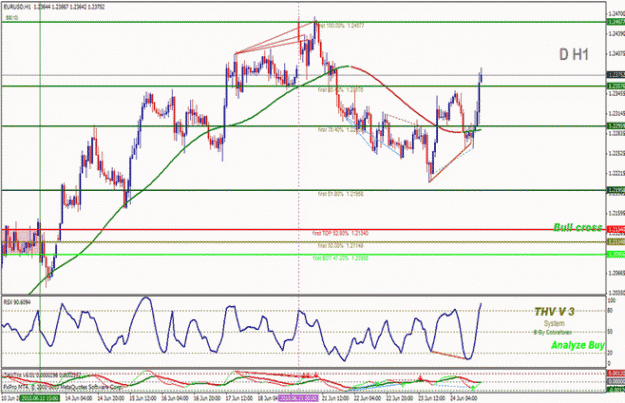Click the 'Analyze Buy' label
The height and width of the screenshot is (403, 625).
(x=578, y=345)
